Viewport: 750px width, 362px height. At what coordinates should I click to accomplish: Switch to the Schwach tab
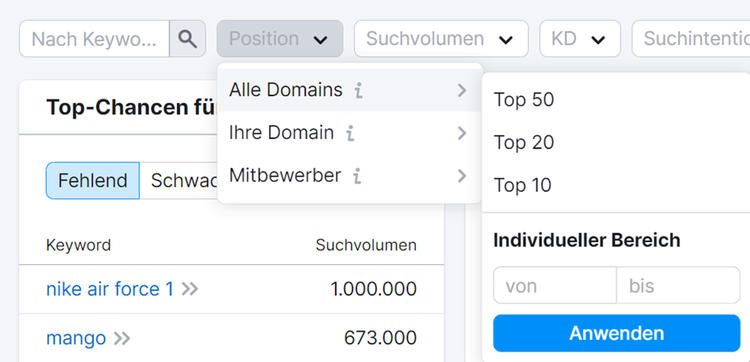179,181
